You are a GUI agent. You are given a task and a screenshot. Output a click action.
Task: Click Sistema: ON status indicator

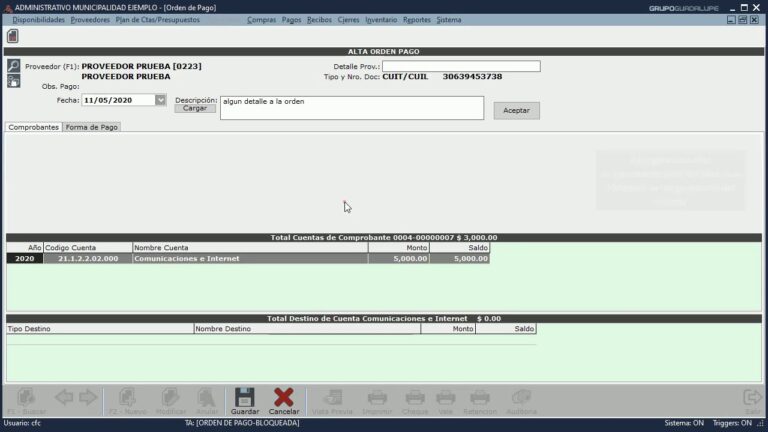(x=684, y=423)
